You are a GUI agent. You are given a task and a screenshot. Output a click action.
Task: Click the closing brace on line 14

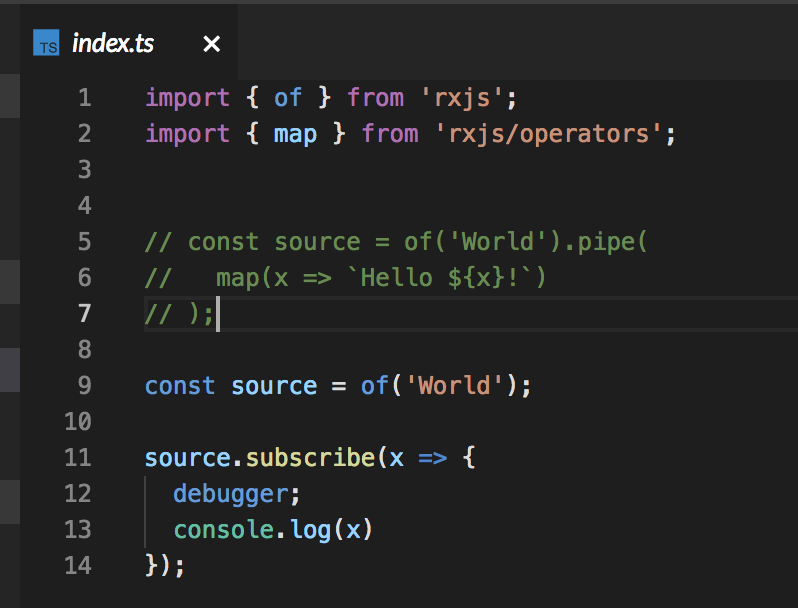tap(151, 566)
